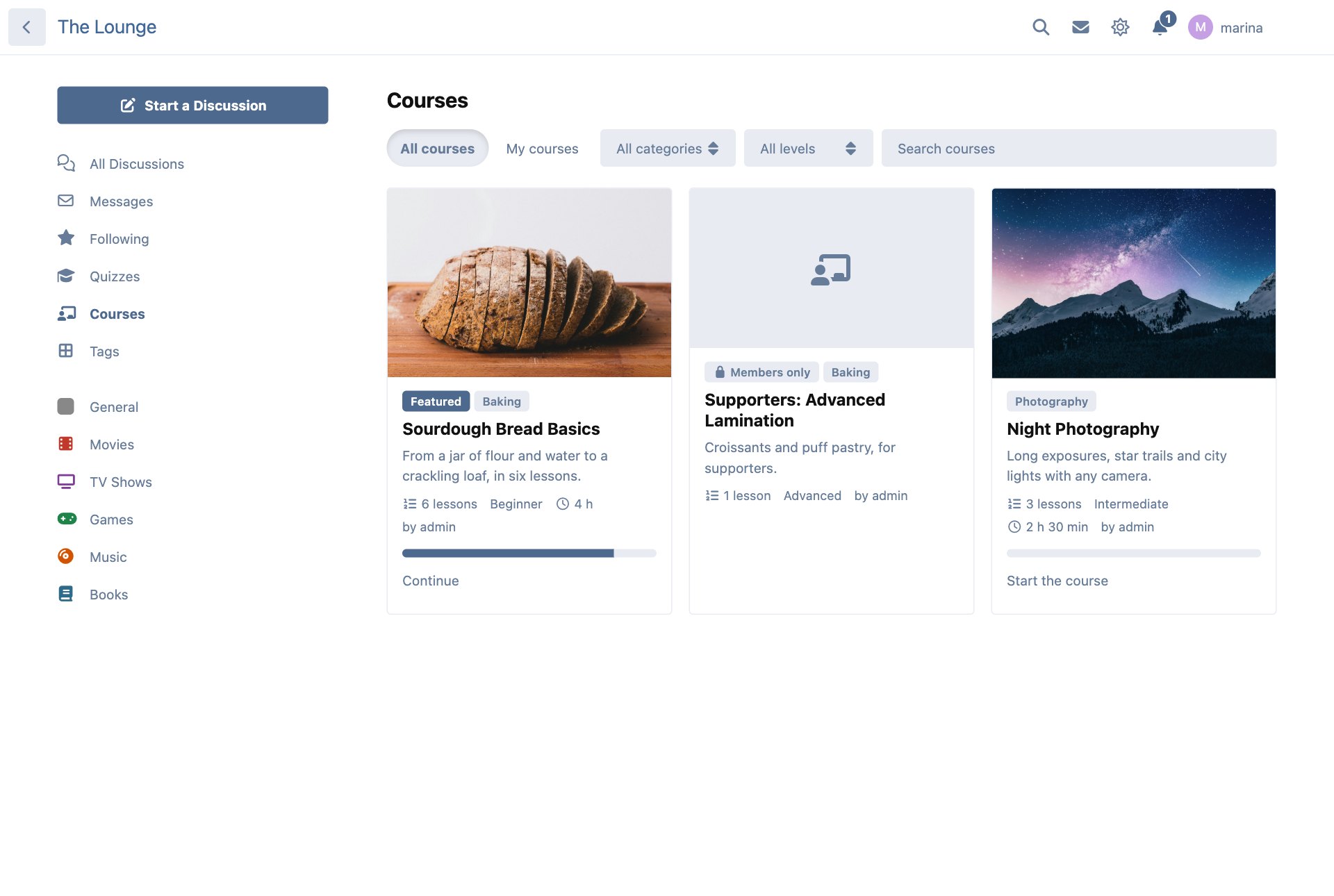Open the notifications bell icon
This screenshot has height=896, width=1334.
coord(1160,27)
